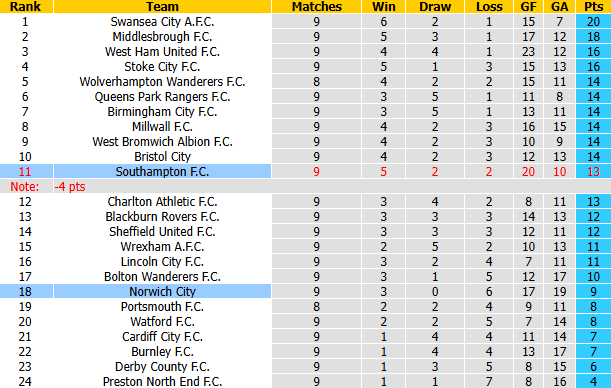Select the Matches column header

pos(316,6)
